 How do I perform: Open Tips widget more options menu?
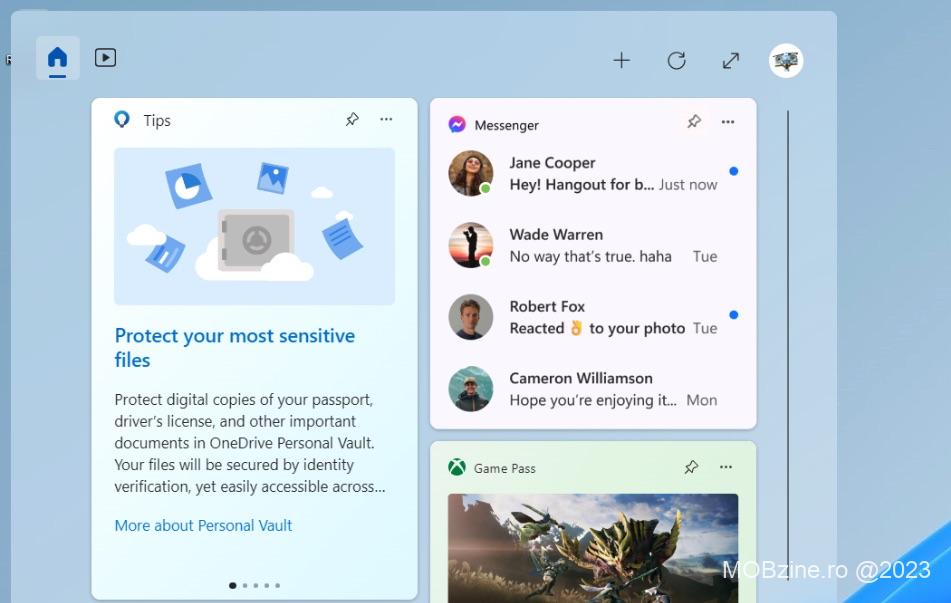point(386,120)
